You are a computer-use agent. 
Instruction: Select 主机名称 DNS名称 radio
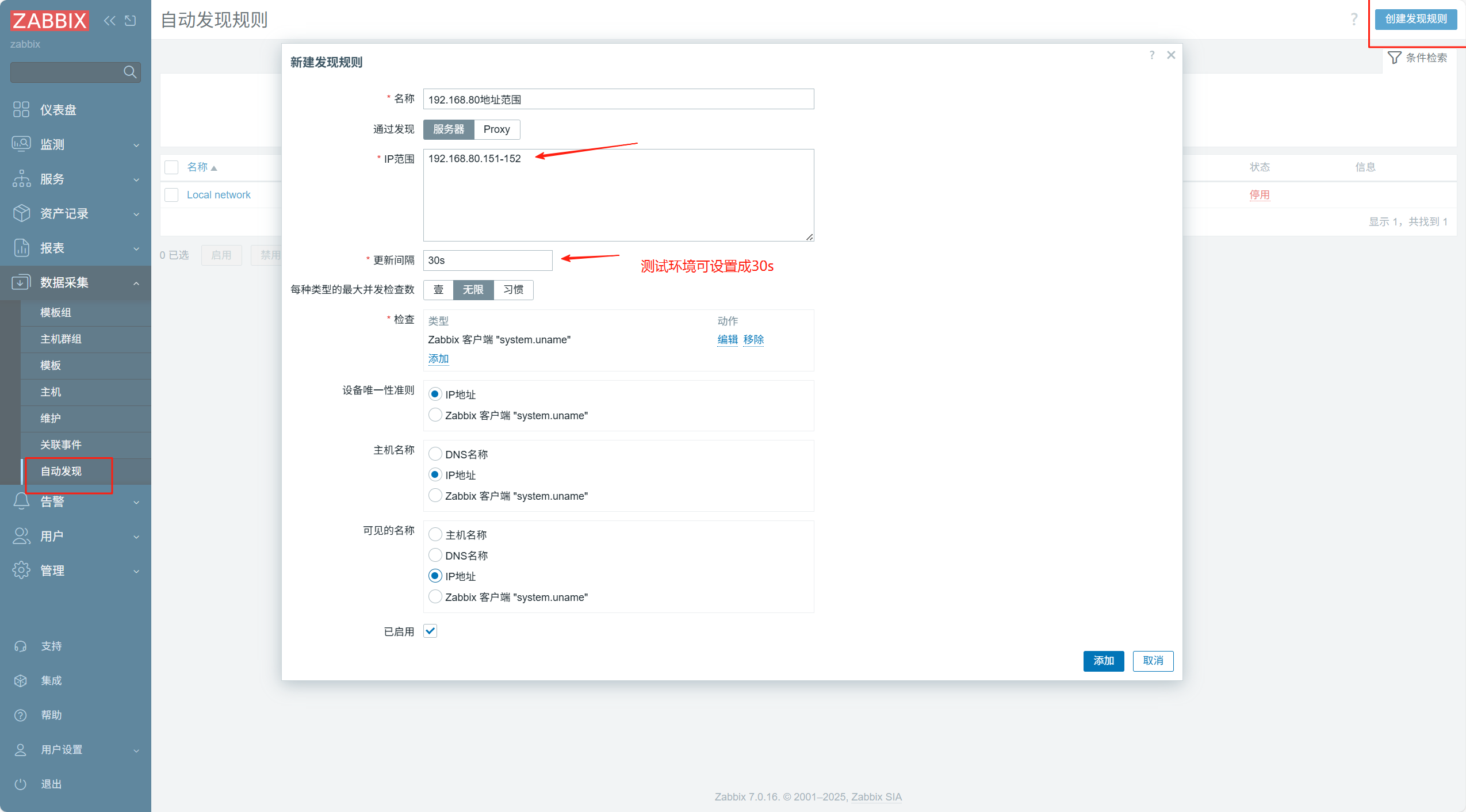pyautogui.click(x=435, y=454)
